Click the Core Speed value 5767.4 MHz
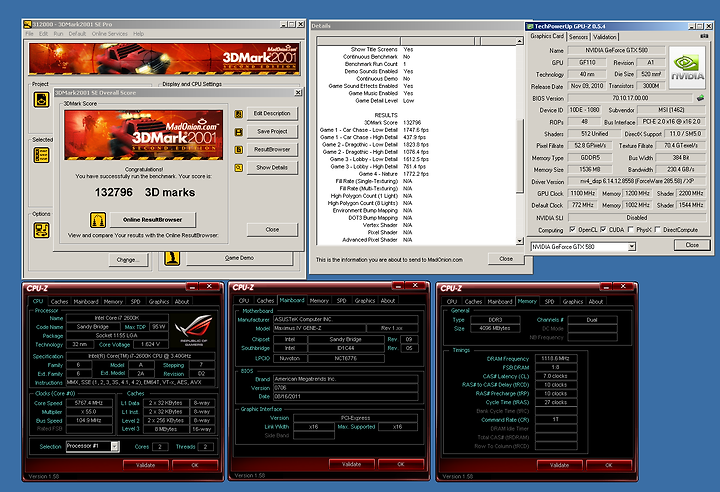This screenshot has height=492, width=720. [x=89, y=403]
